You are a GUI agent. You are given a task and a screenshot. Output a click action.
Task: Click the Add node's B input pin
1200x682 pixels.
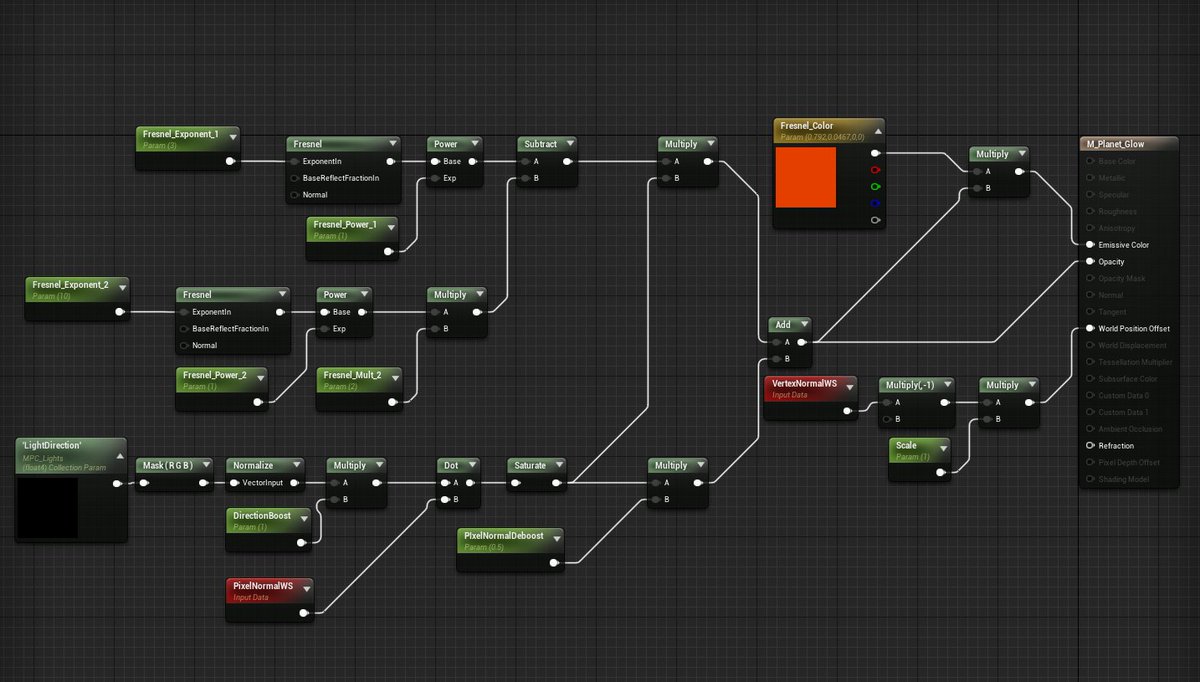click(x=776, y=358)
